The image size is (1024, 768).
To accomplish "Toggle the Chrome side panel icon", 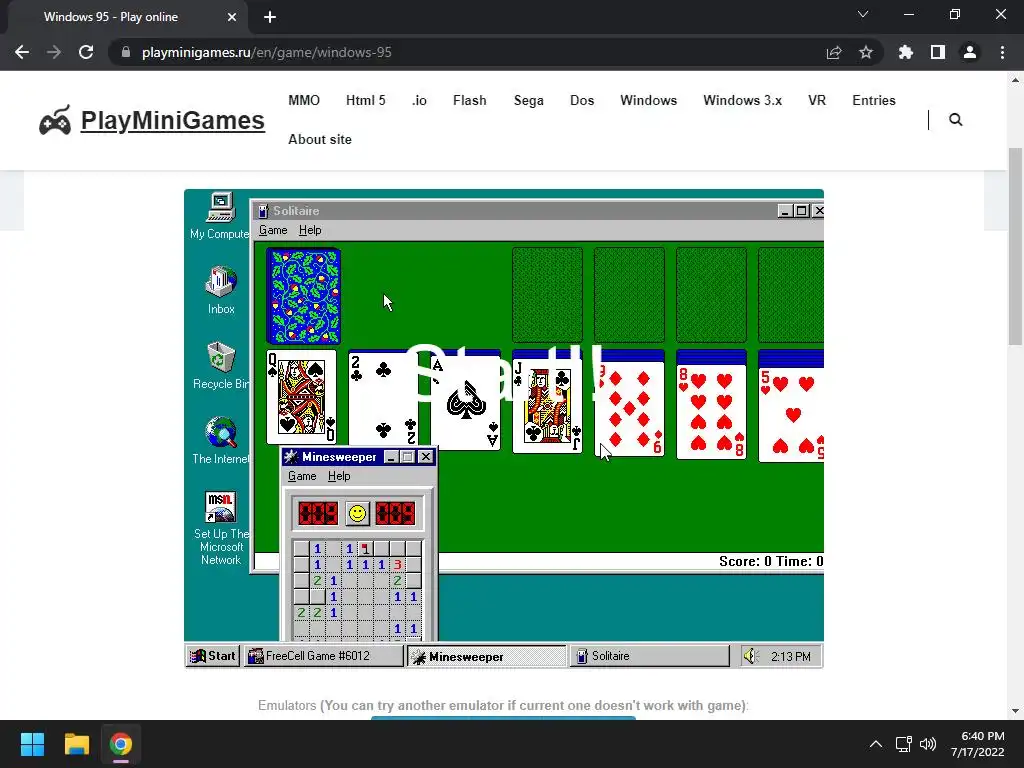I will [938, 52].
